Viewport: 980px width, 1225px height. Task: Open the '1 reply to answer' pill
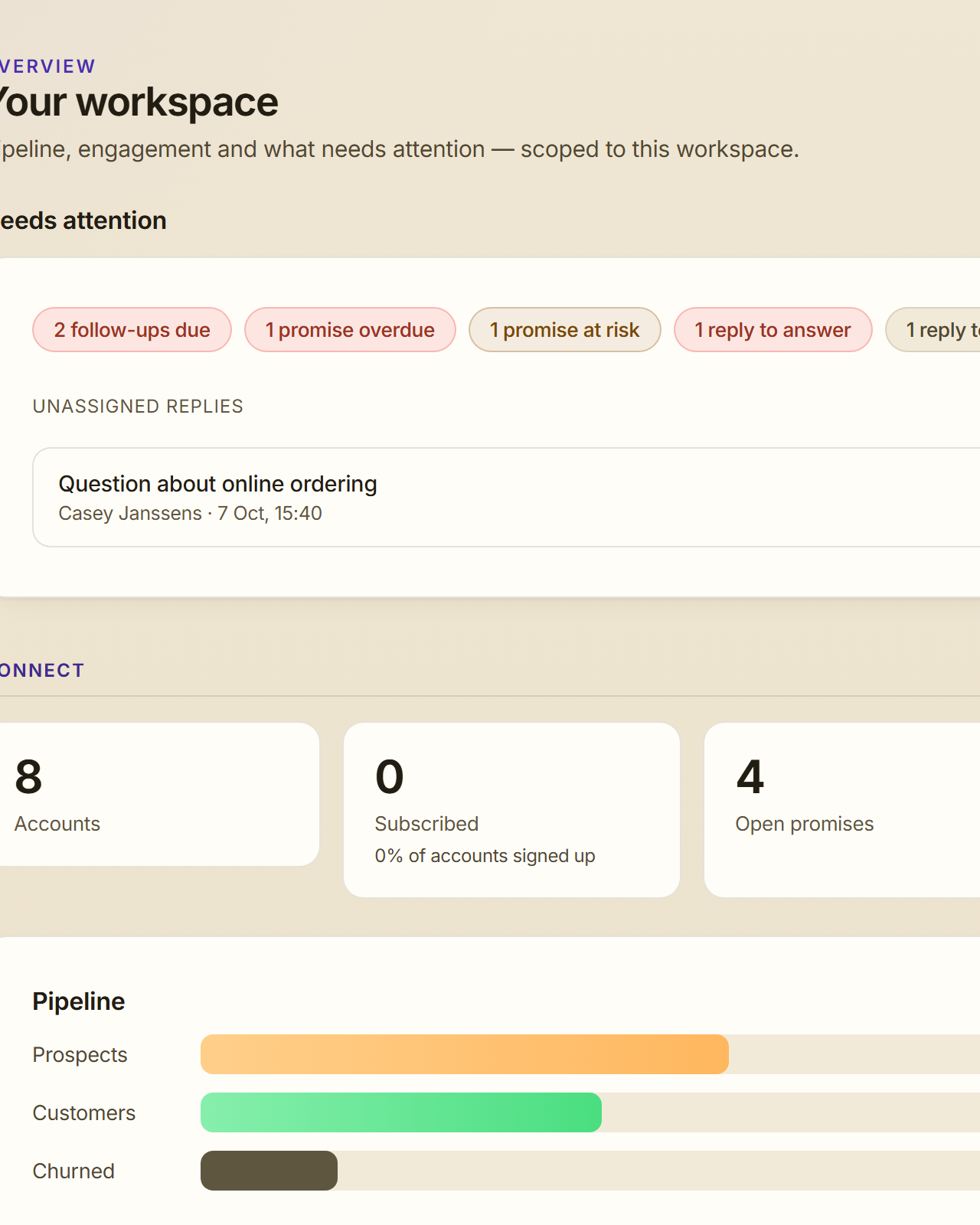pyautogui.click(x=773, y=330)
